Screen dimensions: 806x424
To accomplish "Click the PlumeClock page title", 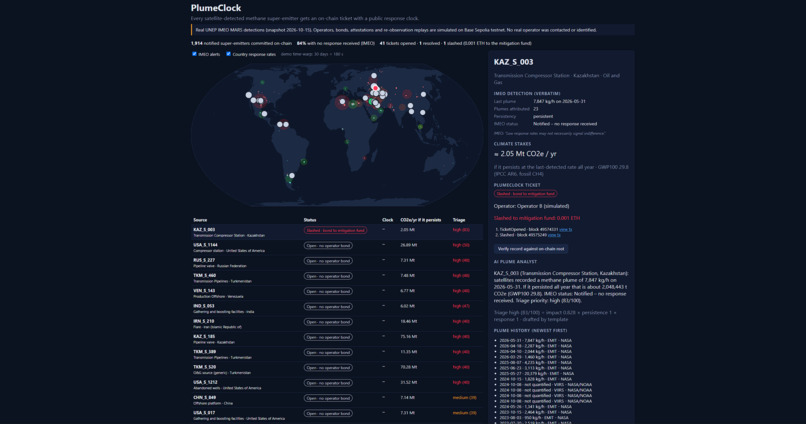I will point(216,8).
